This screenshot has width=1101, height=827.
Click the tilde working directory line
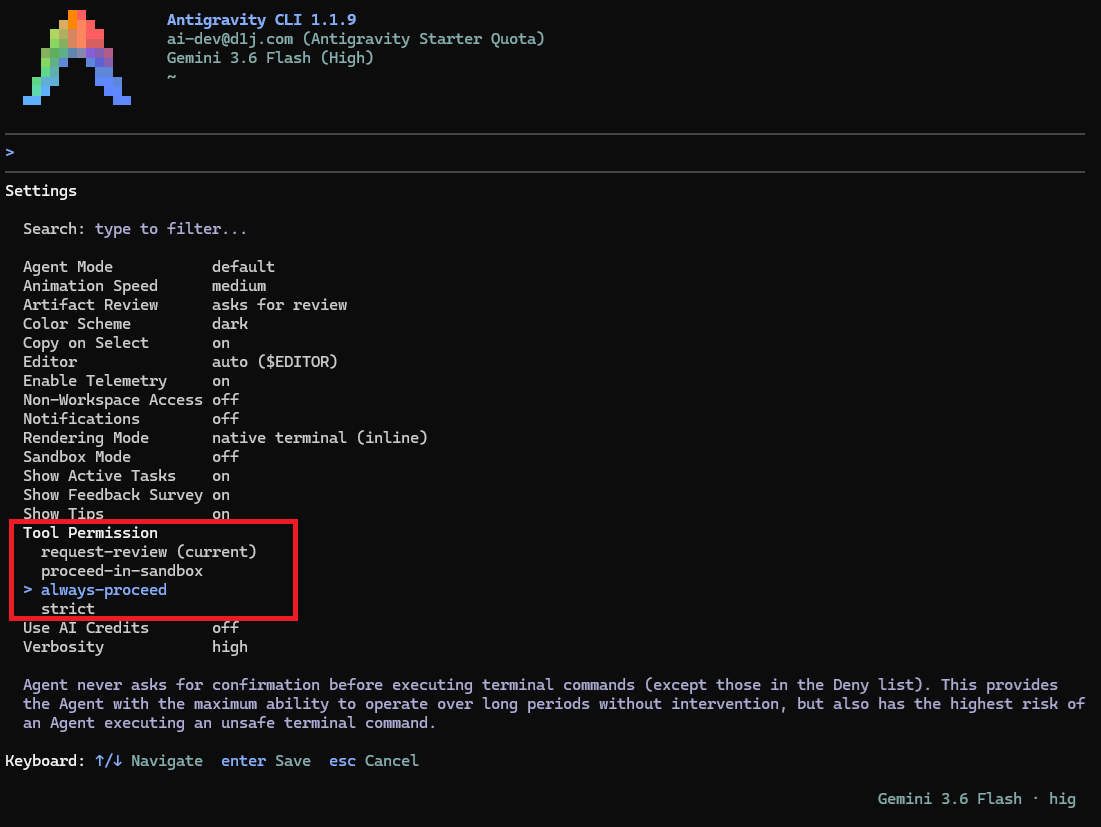tap(171, 77)
